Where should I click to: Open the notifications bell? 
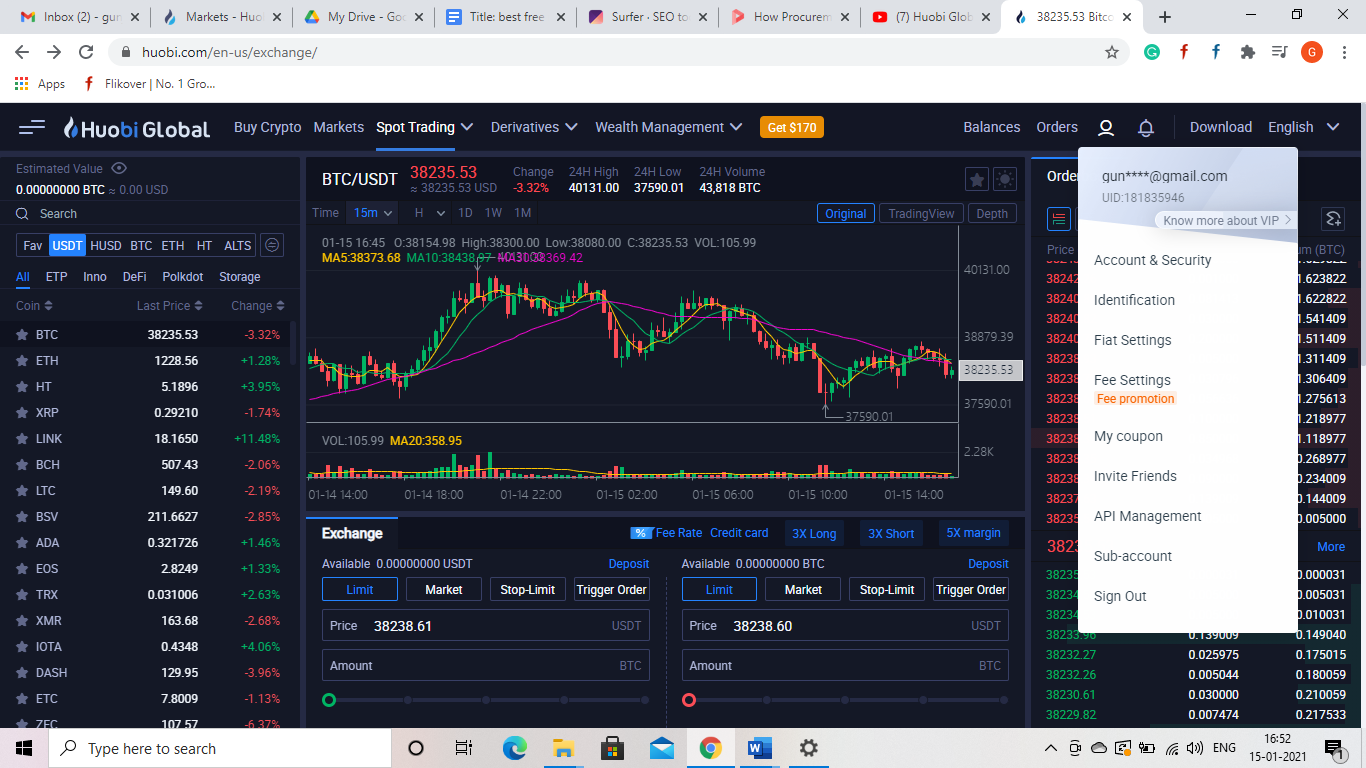click(1146, 128)
